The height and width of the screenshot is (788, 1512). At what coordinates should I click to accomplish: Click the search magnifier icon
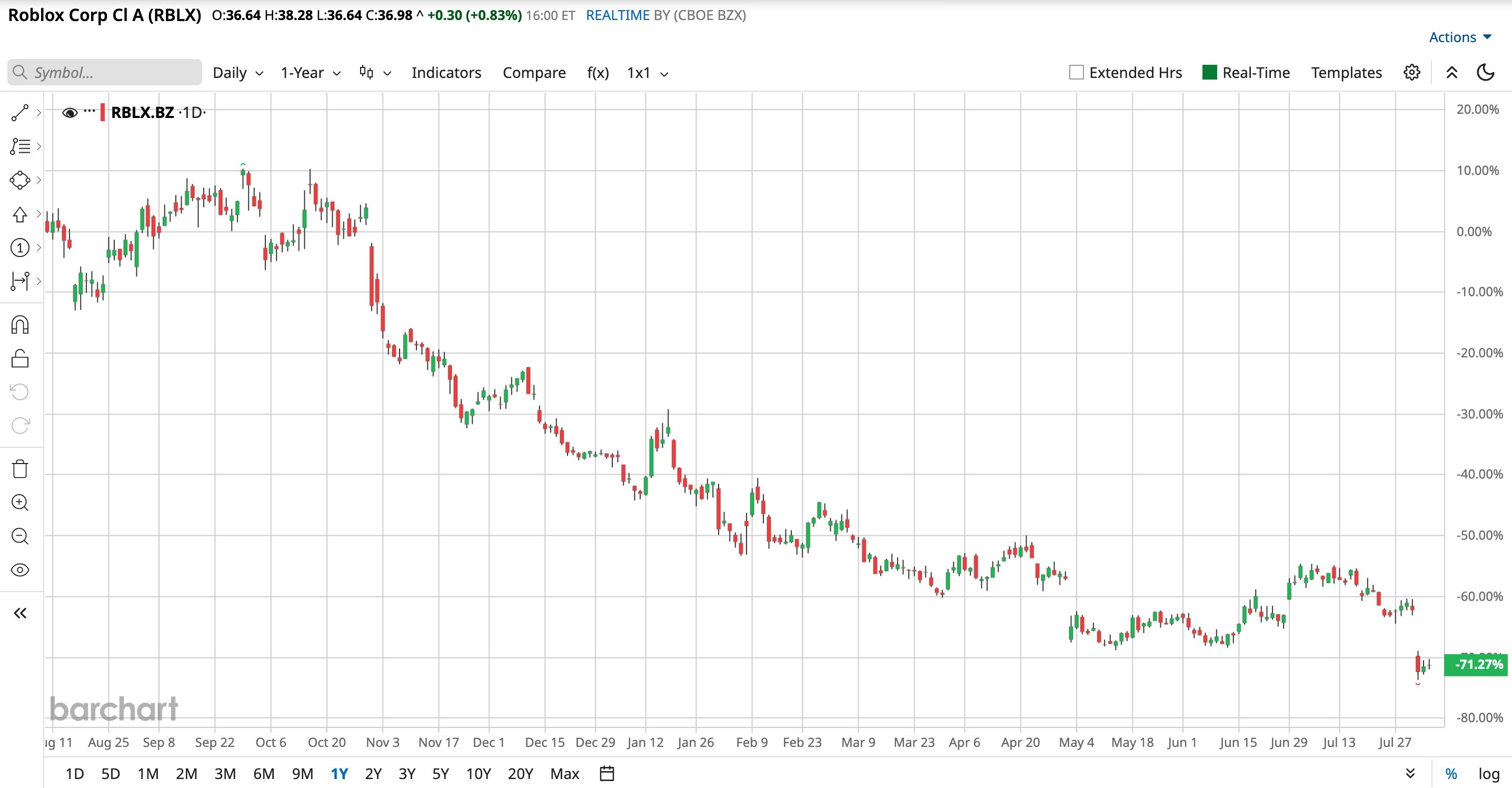click(20, 72)
